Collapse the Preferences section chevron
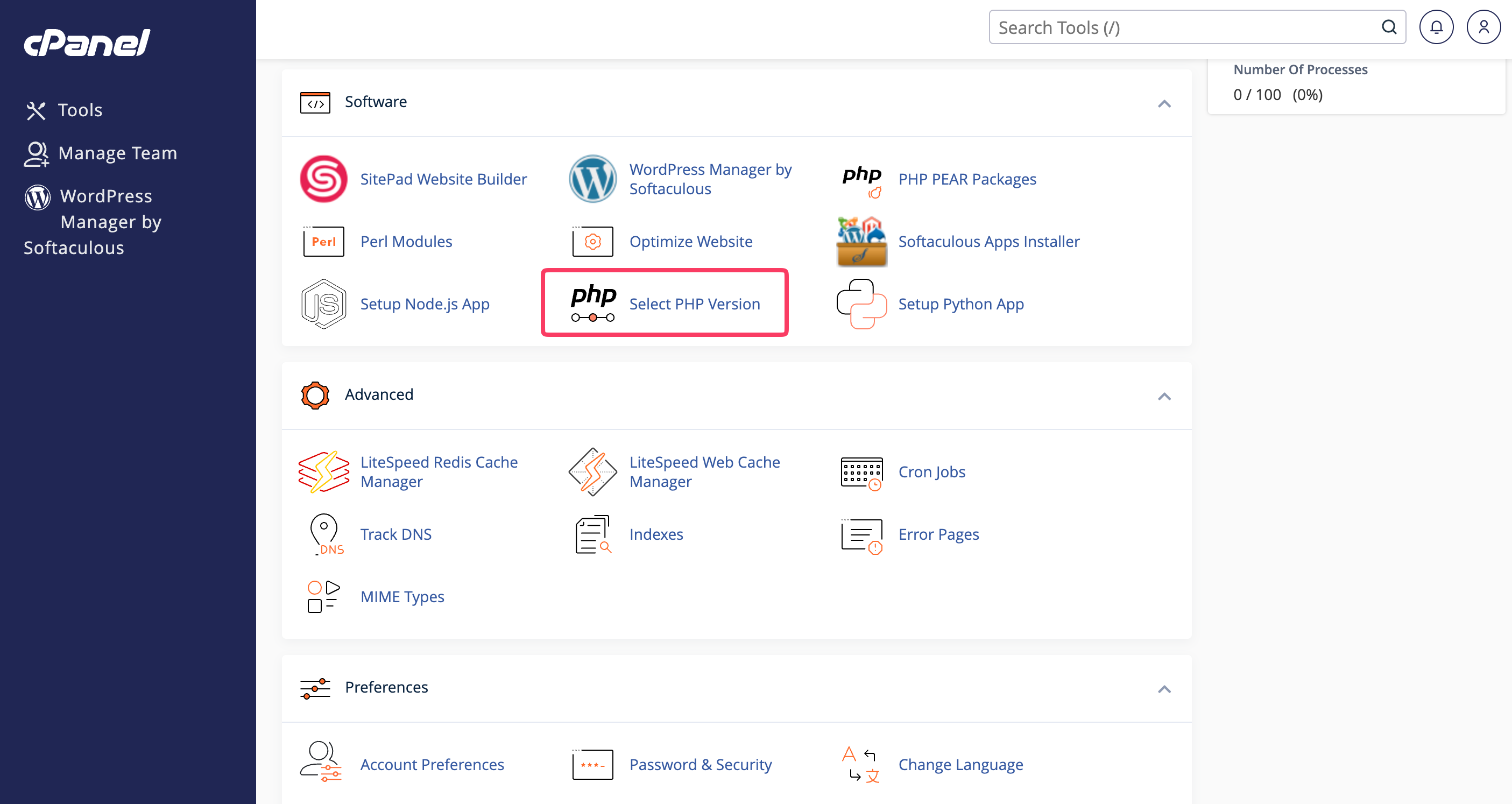The image size is (1512, 804). (1164, 689)
